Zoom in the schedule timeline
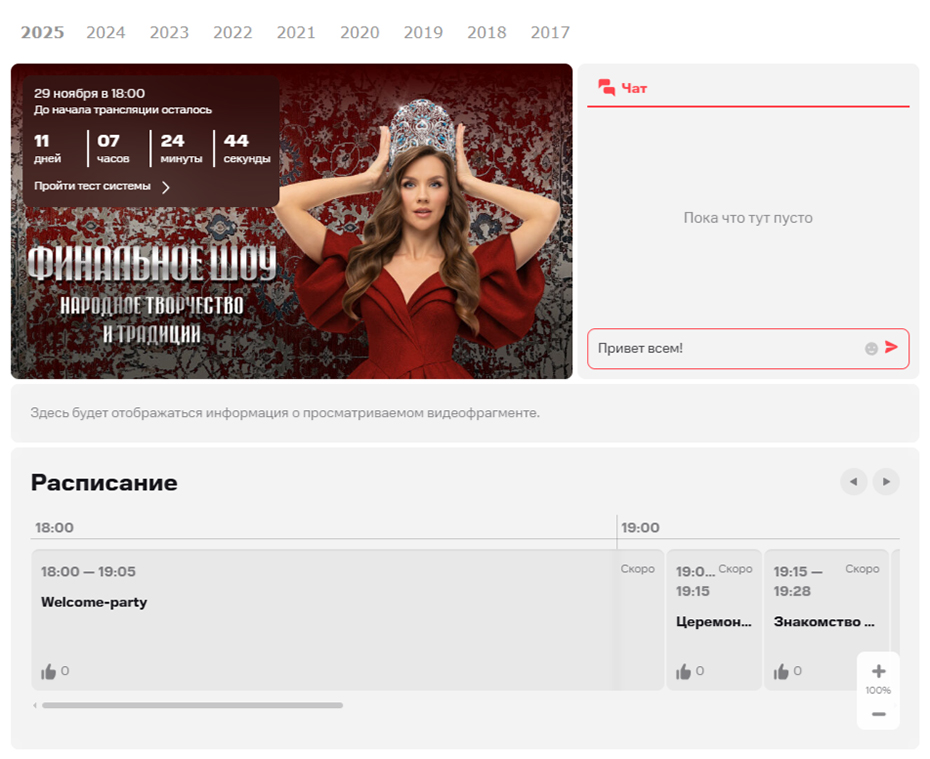The height and width of the screenshot is (759, 930). click(x=878, y=671)
